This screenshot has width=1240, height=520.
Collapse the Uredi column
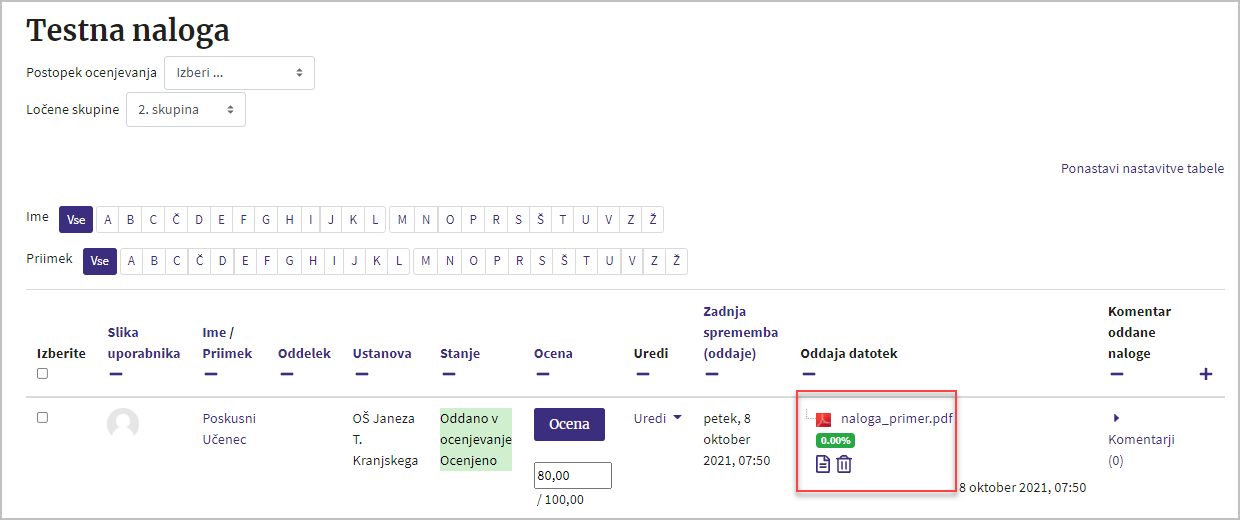642,374
